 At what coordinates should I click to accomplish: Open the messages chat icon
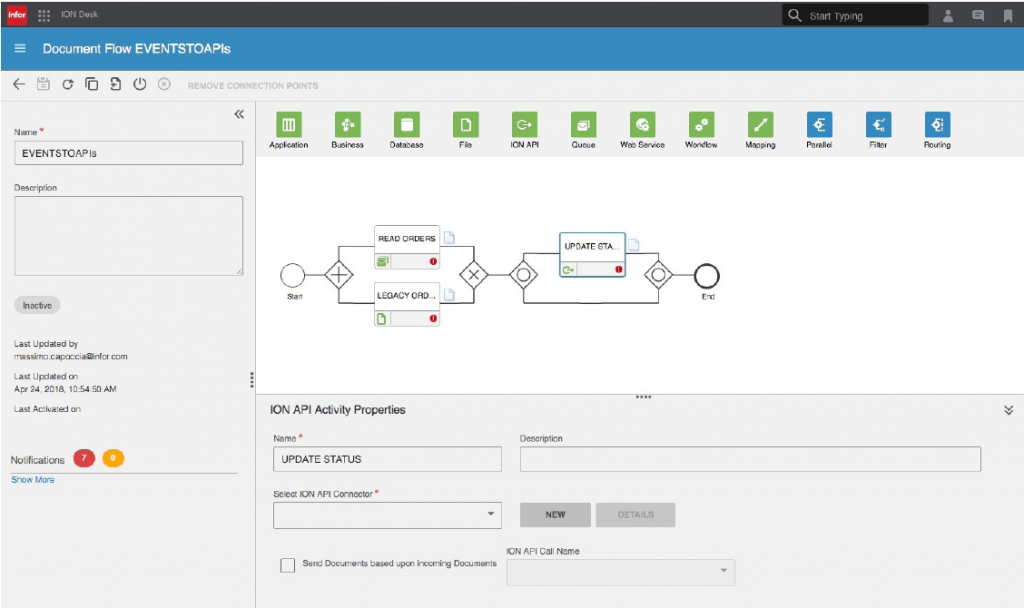tap(978, 16)
